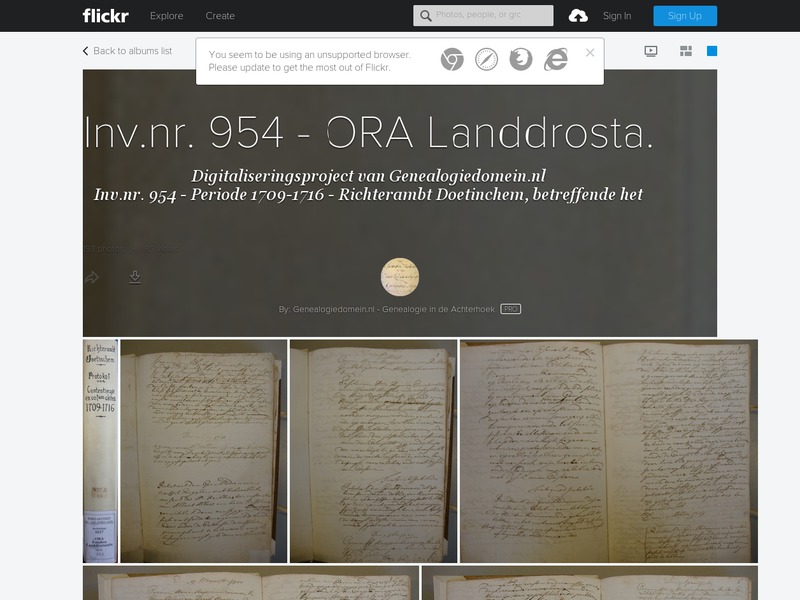Dismiss the unsupported browser warning

click(x=592, y=52)
